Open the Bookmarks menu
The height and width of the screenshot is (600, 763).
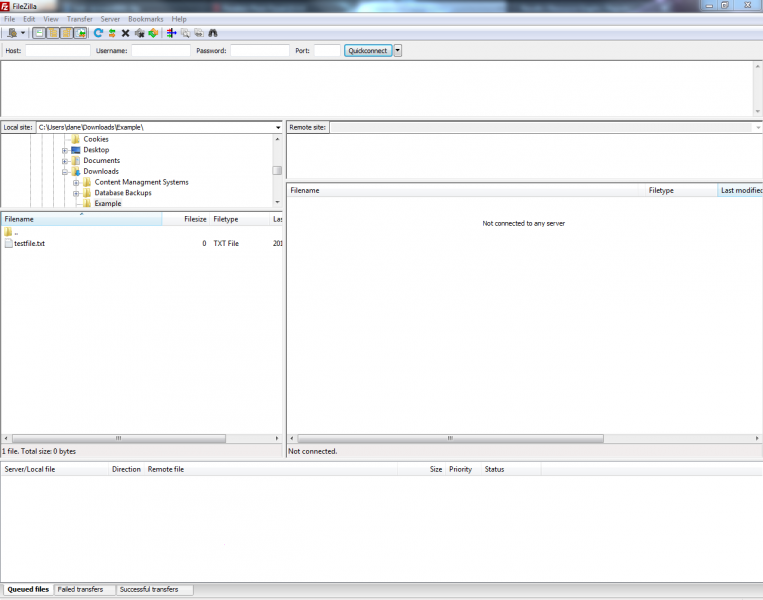145,19
